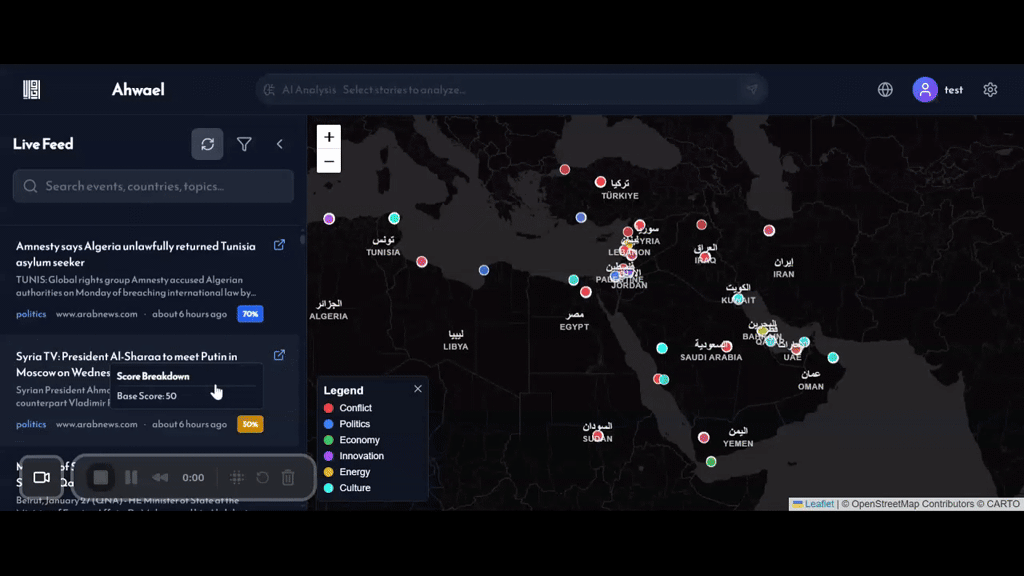Click the Energy yellow legend swatch
Viewport: 1024px width, 576px height.
(328, 472)
